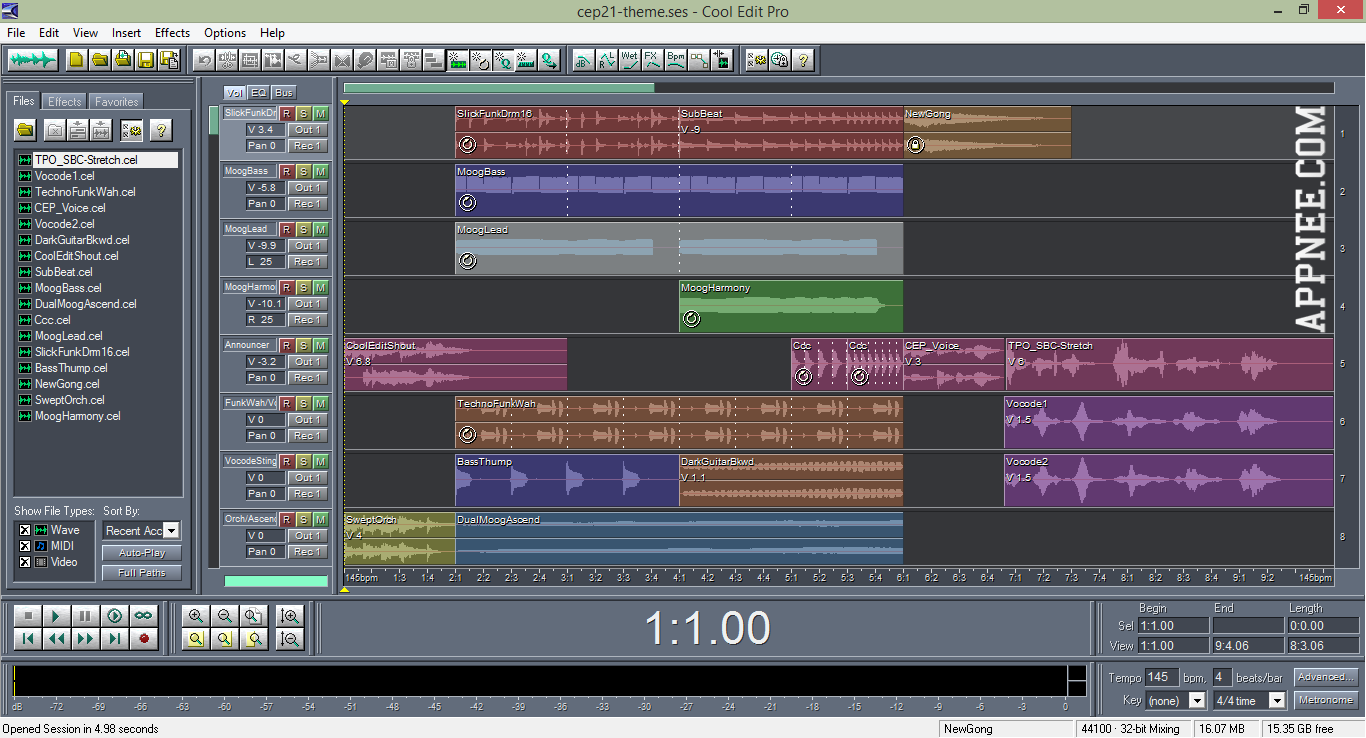Click the Play transport button
This screenshot has width=1366, height=738.
point(57,616)
